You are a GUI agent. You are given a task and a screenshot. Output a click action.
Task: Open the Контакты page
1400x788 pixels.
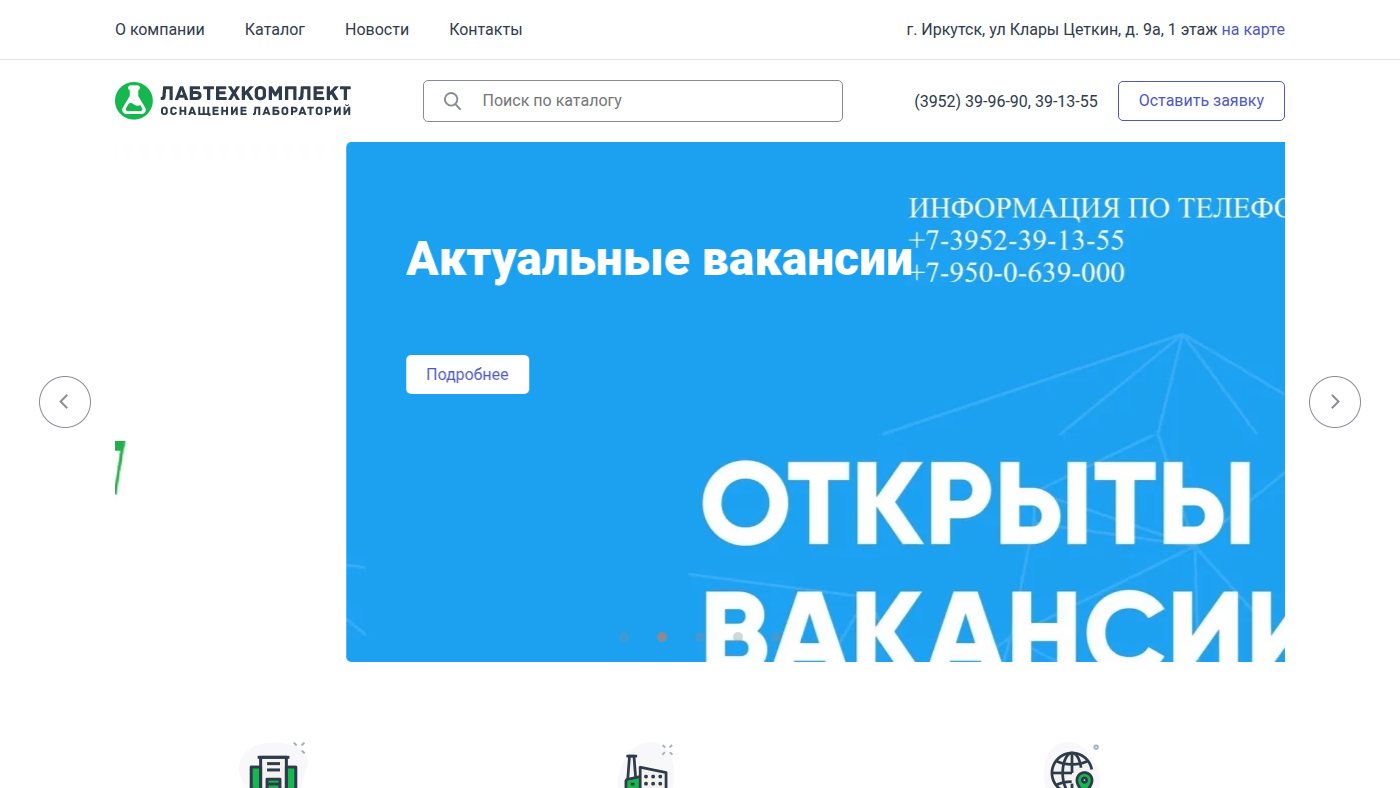pos(486,30)
